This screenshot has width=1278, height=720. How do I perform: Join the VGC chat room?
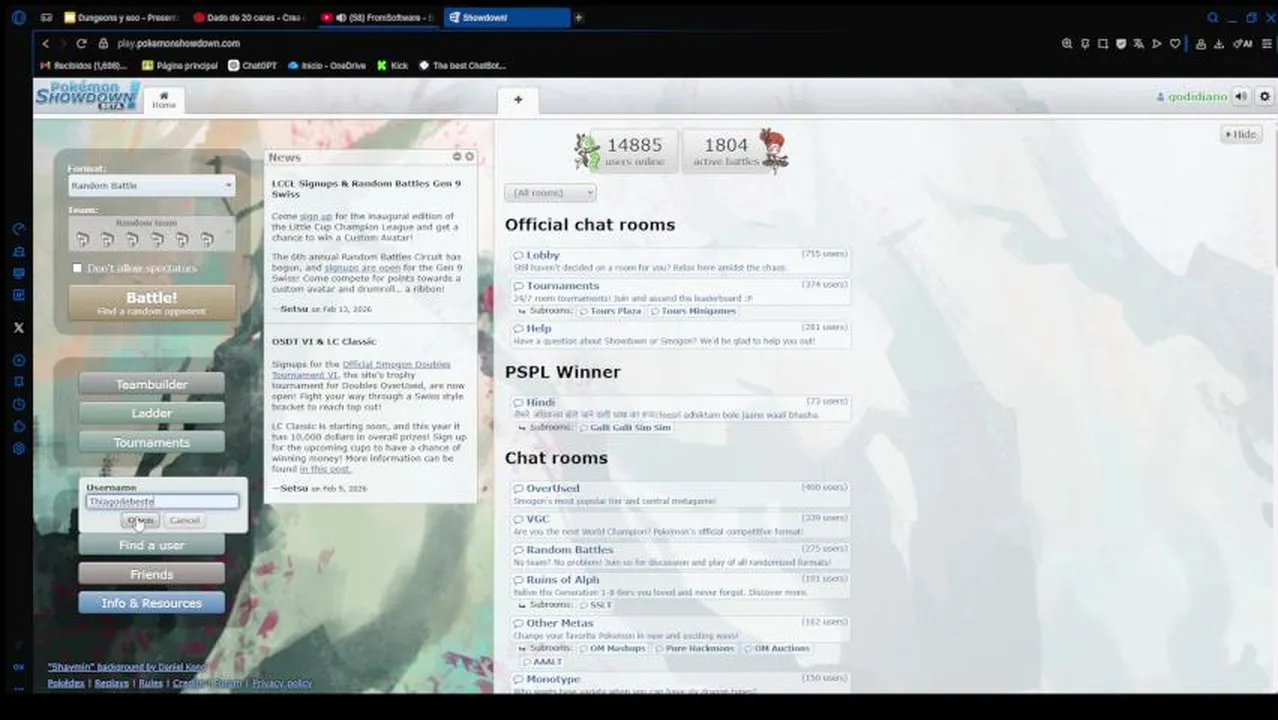(680, 525)
